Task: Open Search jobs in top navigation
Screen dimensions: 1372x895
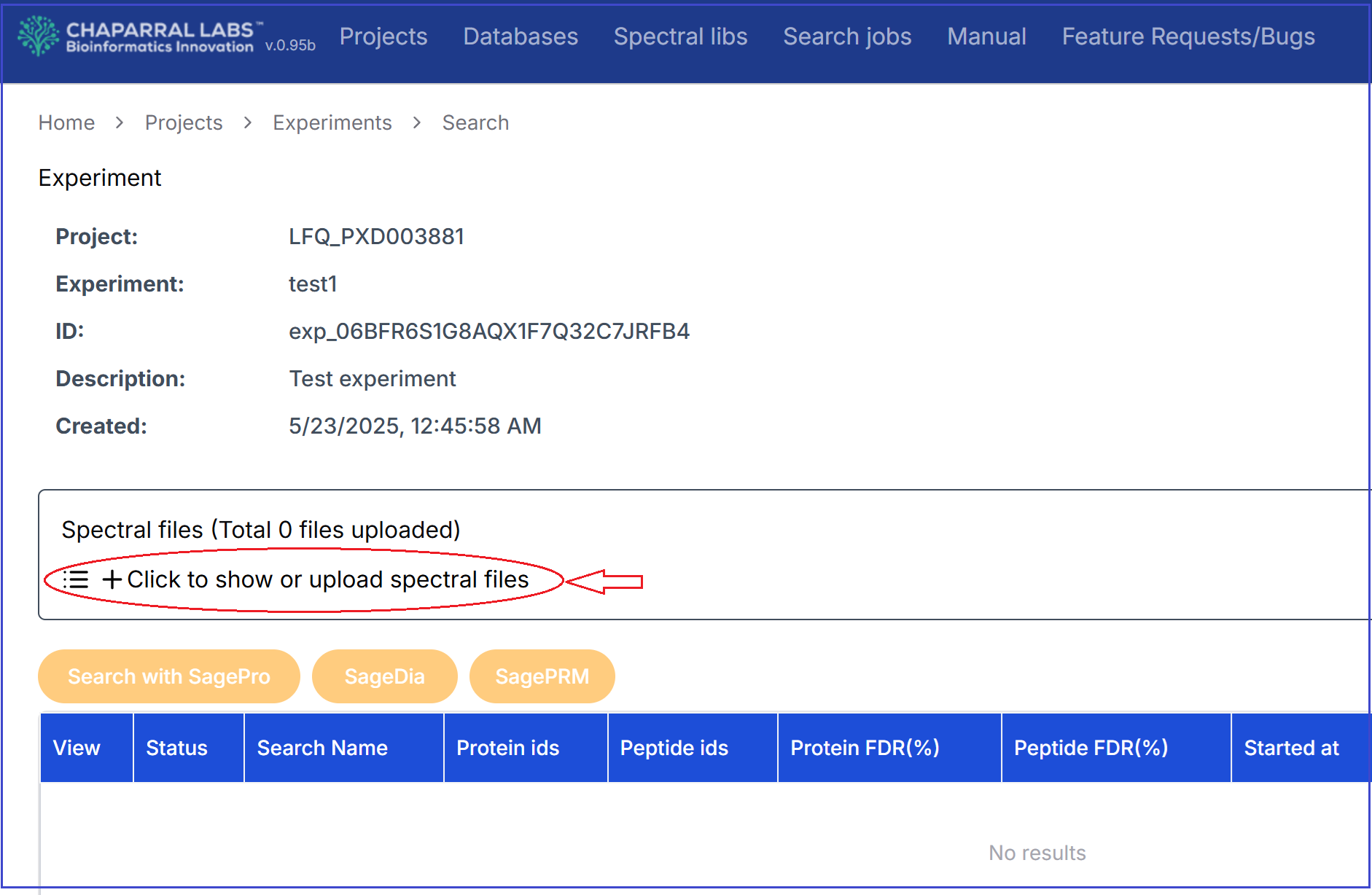Action: [x=846, y=36]
